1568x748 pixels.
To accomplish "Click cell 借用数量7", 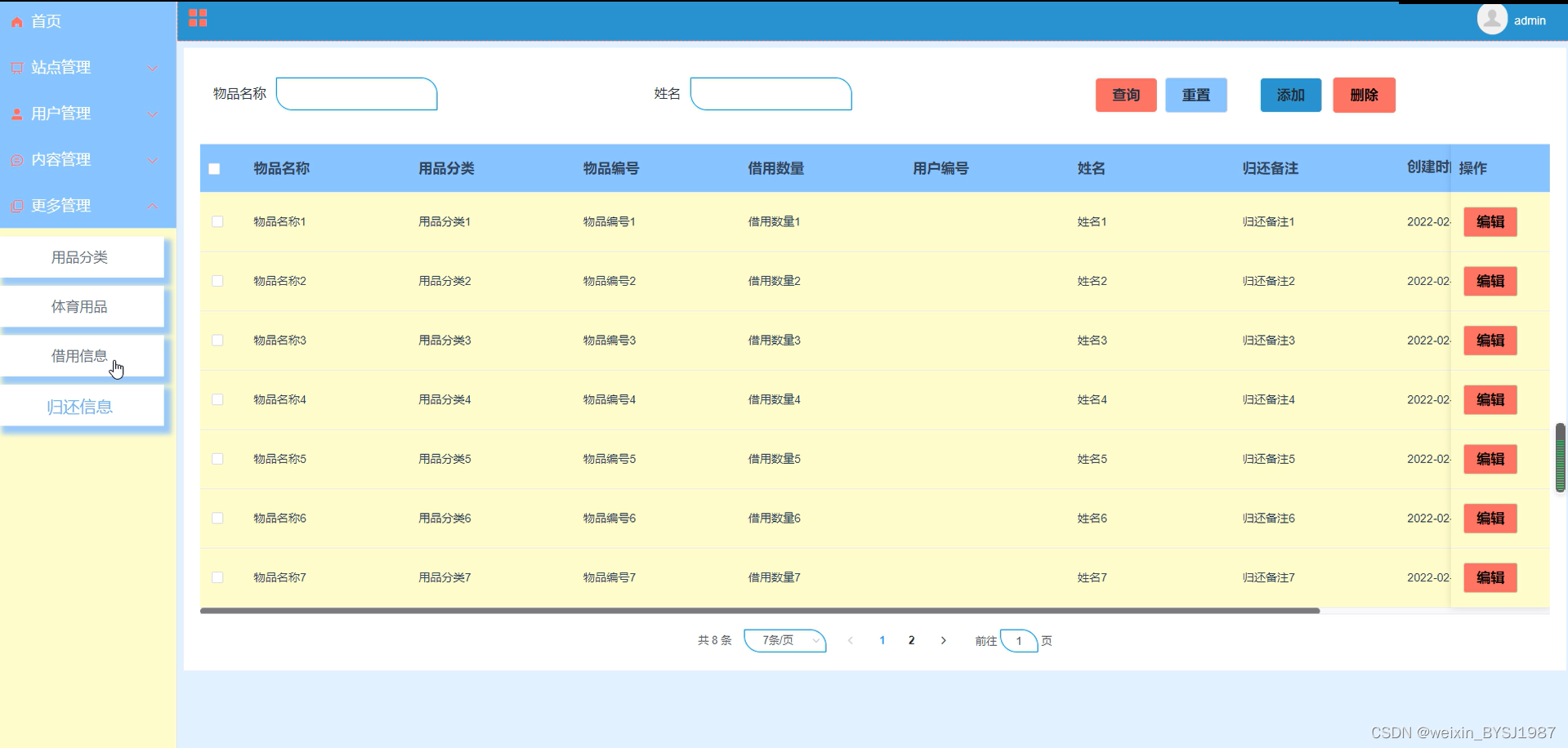I will (x=775, y=577).
